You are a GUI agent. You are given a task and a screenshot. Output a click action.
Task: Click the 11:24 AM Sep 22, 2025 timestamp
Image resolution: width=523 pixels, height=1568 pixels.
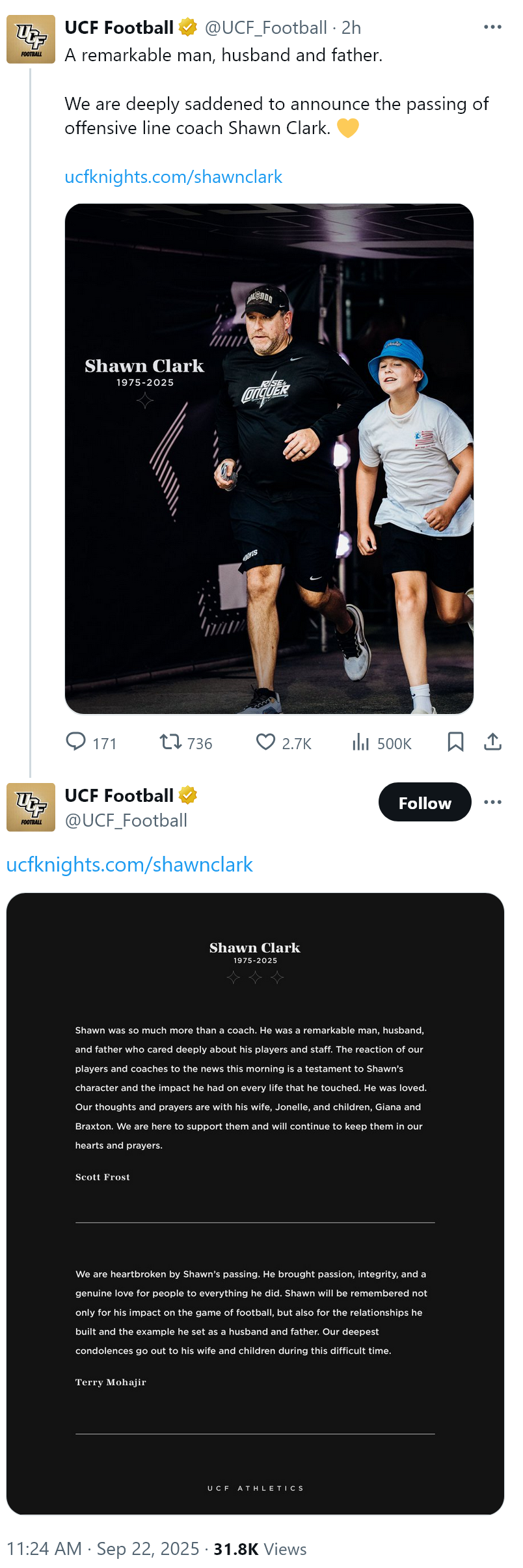(103, 1549)
